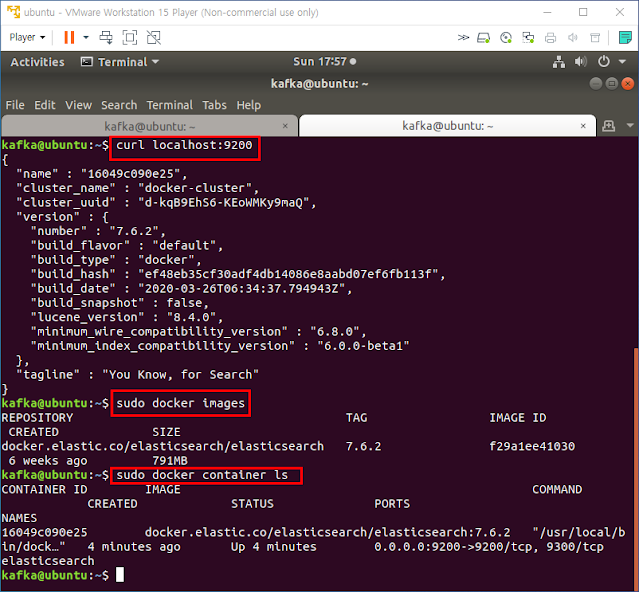
Task: Open the Ubuntu Activities overview
Action: click(37, 62)
